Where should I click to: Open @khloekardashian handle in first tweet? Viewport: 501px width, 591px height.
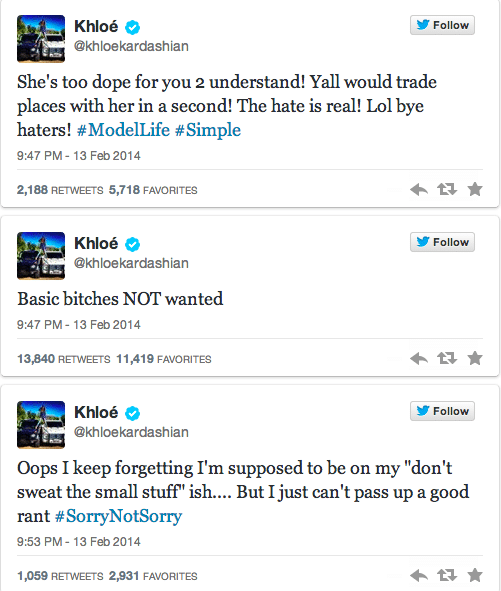click(x=131, y=46)
